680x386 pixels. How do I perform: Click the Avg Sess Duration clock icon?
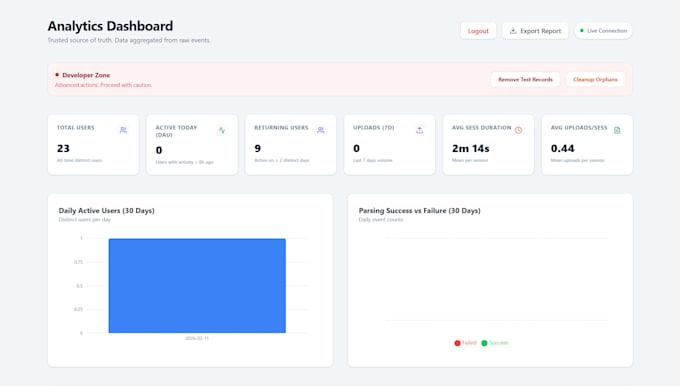point(518,130)
